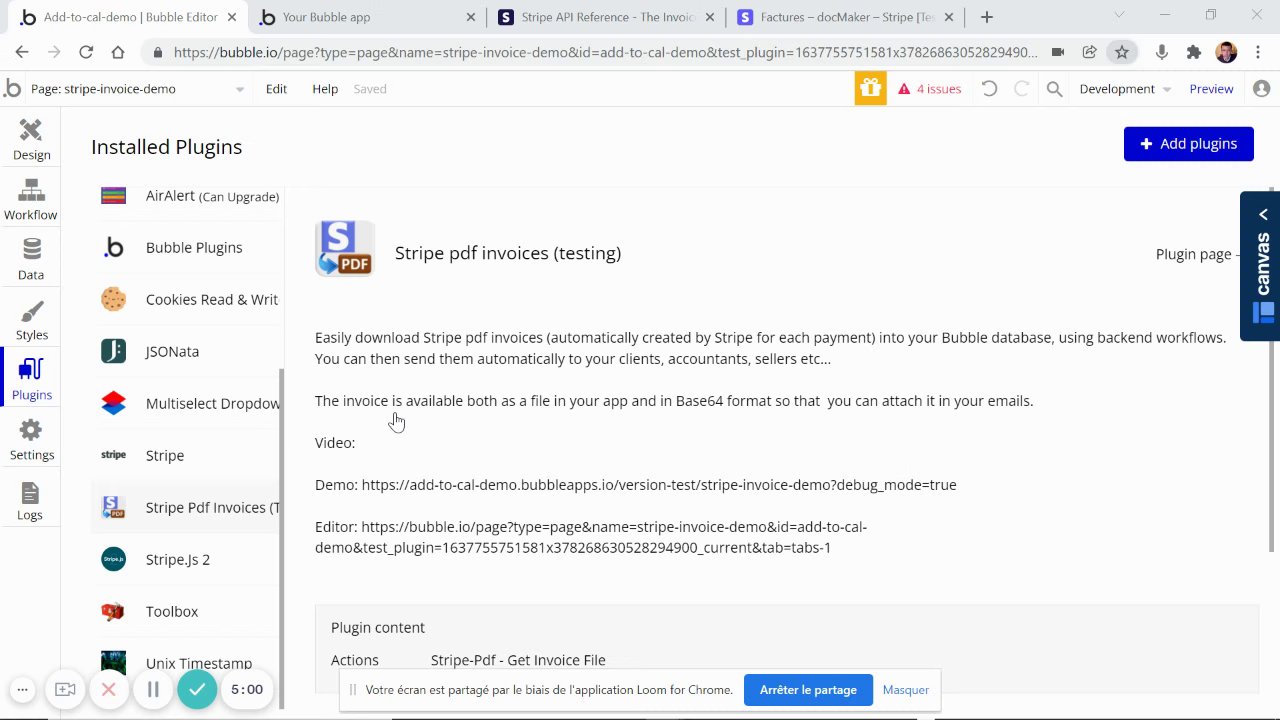This screenshot has width=1280, height=720.
Task: Click Arrêter le partage button
Action: click(x=808, y=690)
